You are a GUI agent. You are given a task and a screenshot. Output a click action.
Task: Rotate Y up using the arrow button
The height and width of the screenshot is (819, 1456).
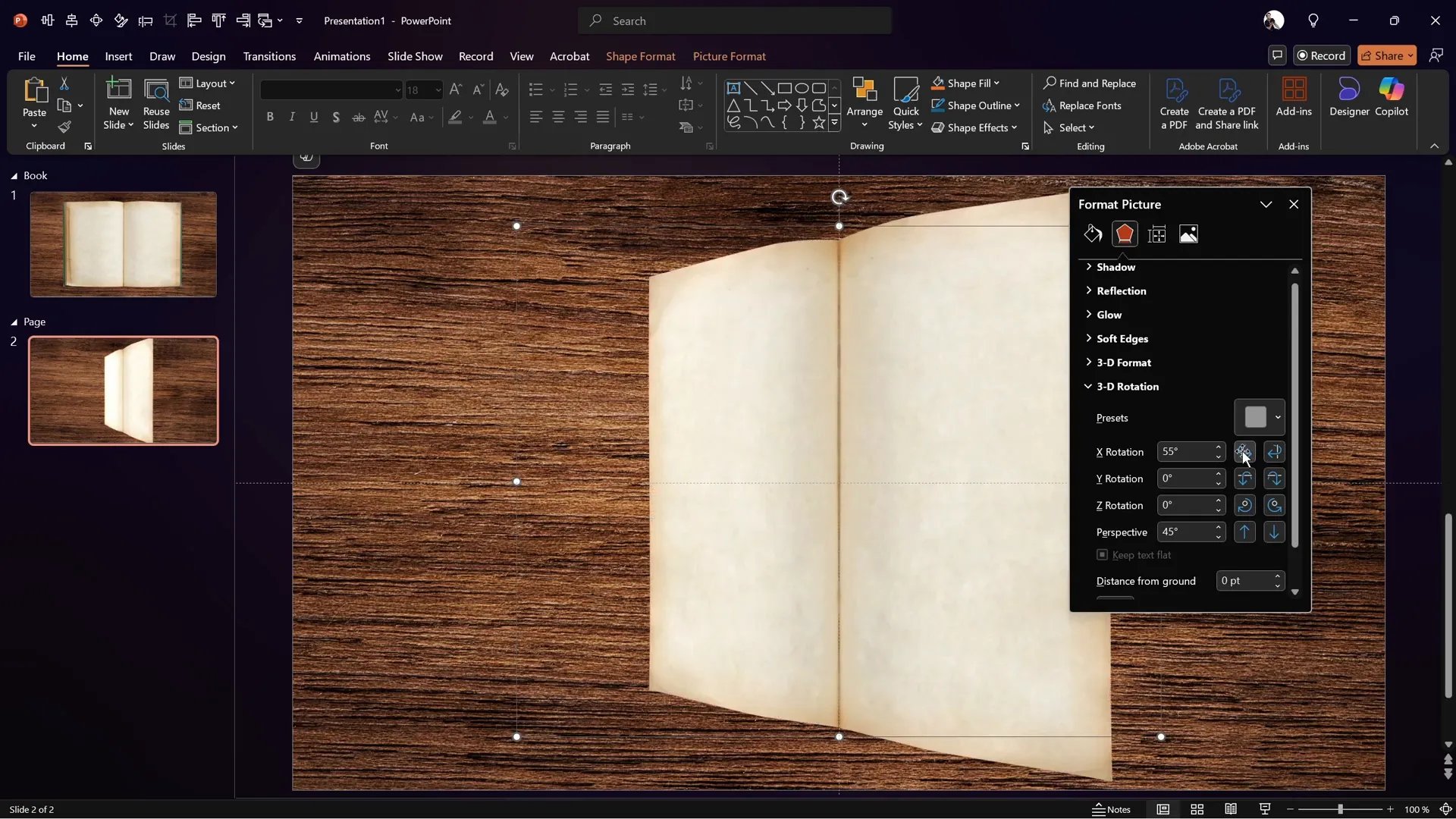click(x=1244, y=479)
